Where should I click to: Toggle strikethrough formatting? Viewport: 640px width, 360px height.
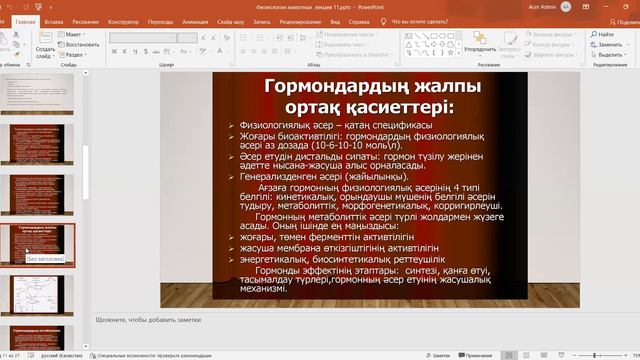[156, 51]
